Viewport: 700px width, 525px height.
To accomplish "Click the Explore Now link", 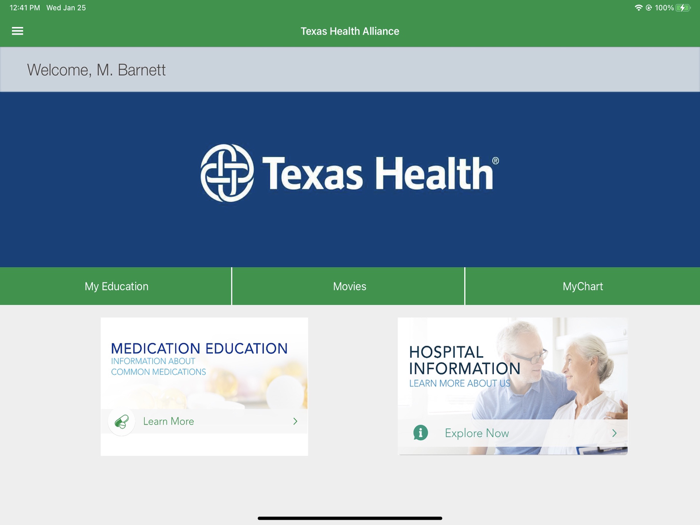I will click(x=477, y=433).
